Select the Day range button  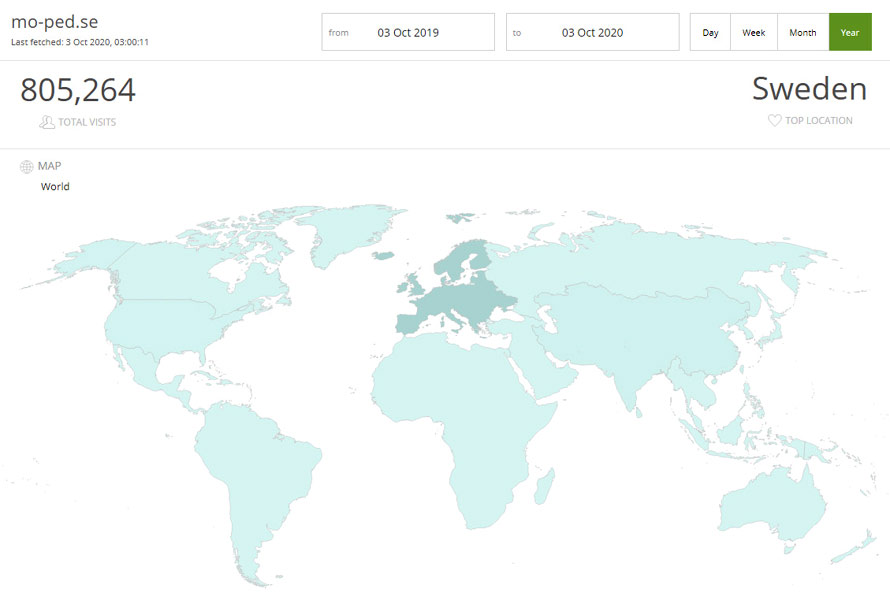coord(710,32)
